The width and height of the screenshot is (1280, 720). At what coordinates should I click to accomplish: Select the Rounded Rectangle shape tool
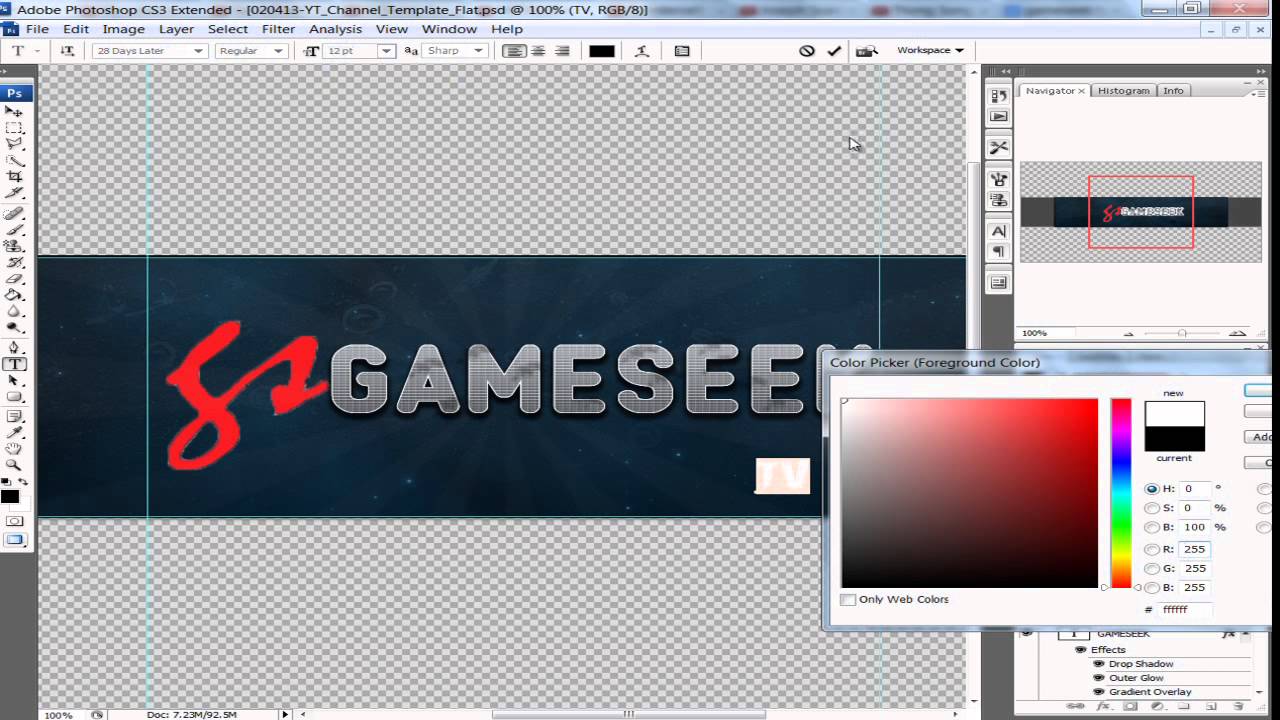click(x=14, y=396)
